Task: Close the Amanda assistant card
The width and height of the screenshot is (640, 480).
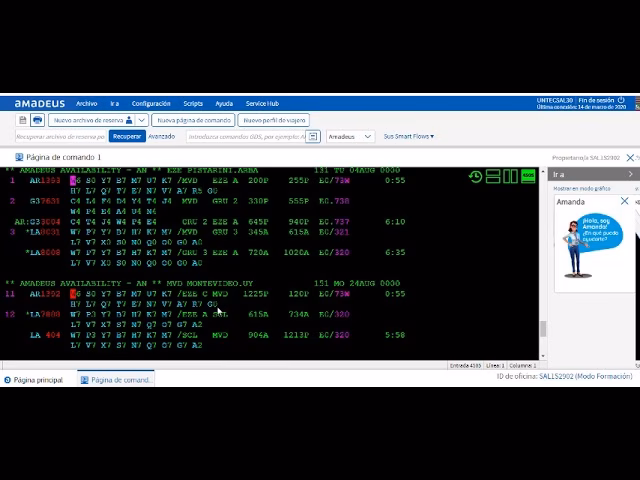Action: pyautogui.click(x=624, y=201)
